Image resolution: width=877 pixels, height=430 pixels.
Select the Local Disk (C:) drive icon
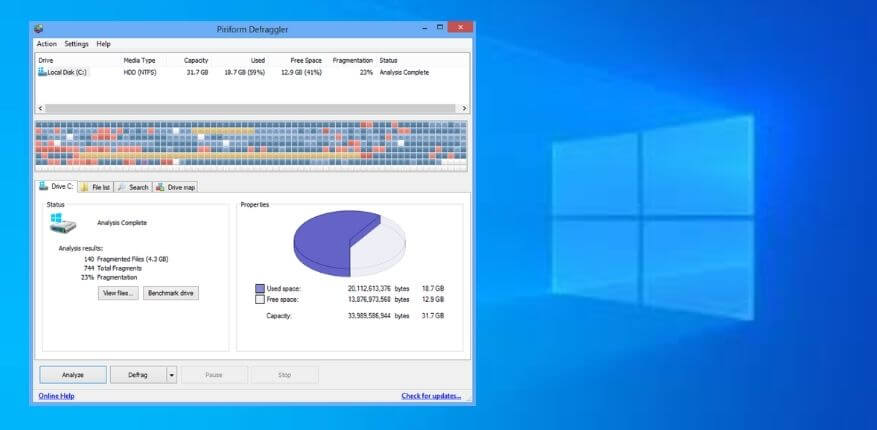point(42,72)
